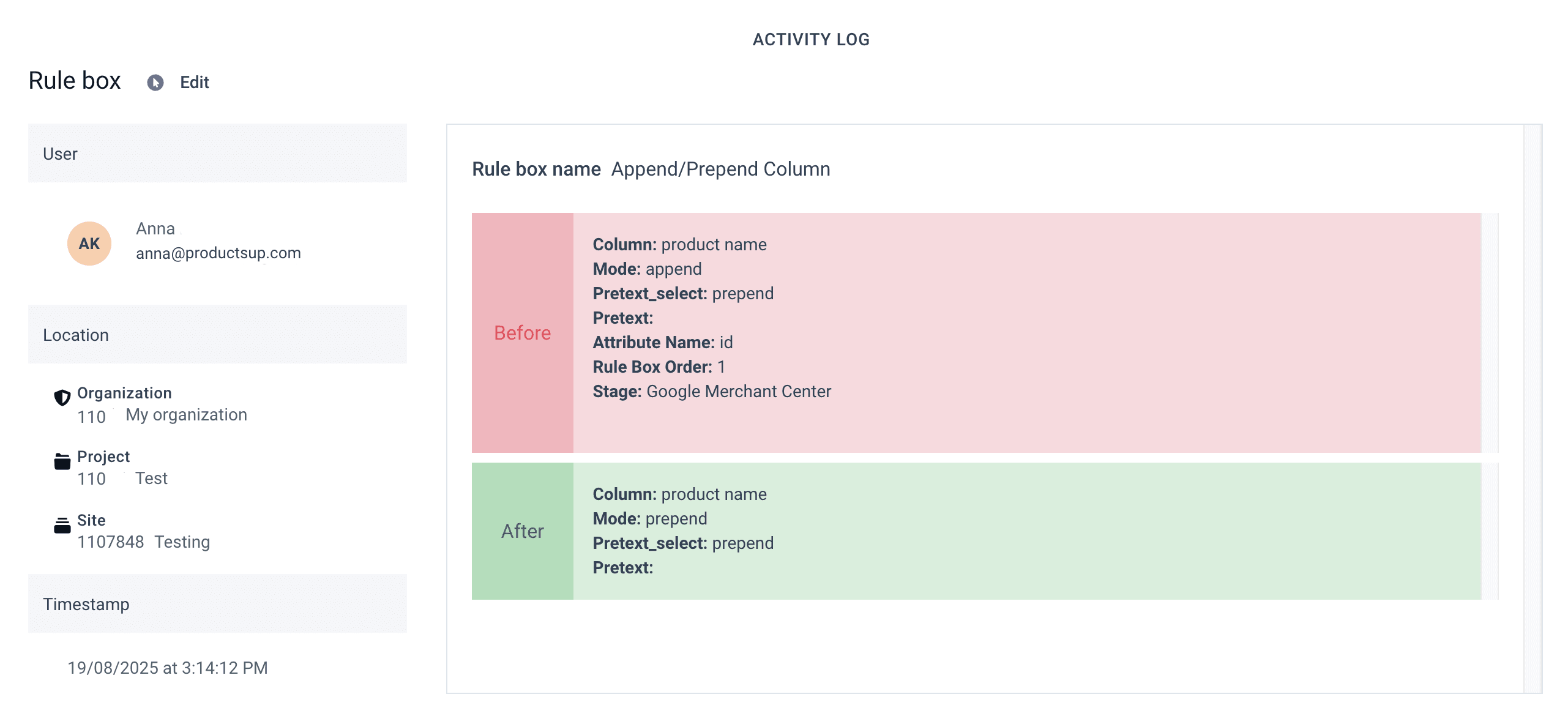Click the cursor icon beside Rule box
This screenshot has height=727, width=1568.
click(155, 83)
